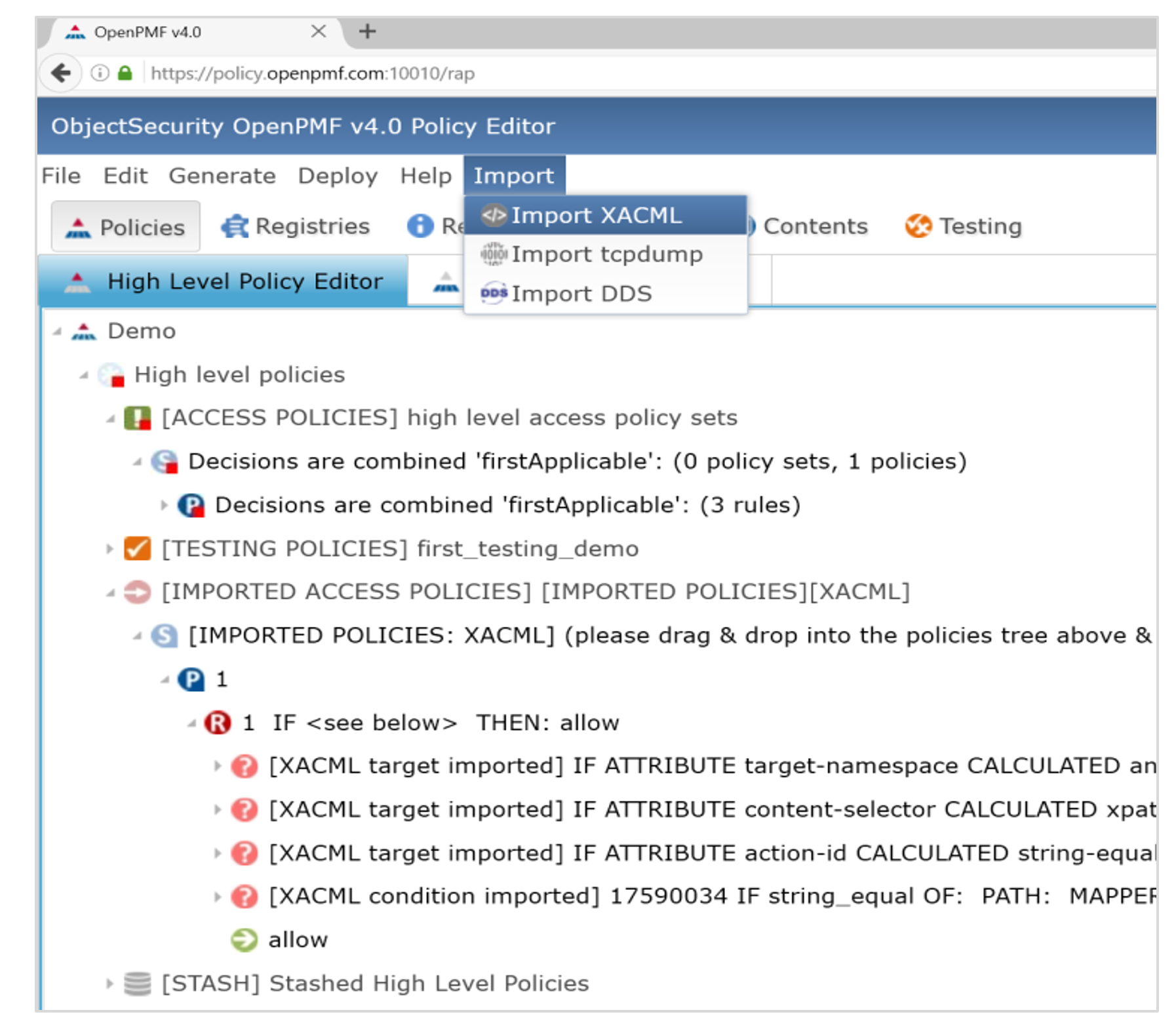This screenshot has height=1027, width=1176.
Task: Click the blue info icon next to Registries
Action: [x=420, y=226]
